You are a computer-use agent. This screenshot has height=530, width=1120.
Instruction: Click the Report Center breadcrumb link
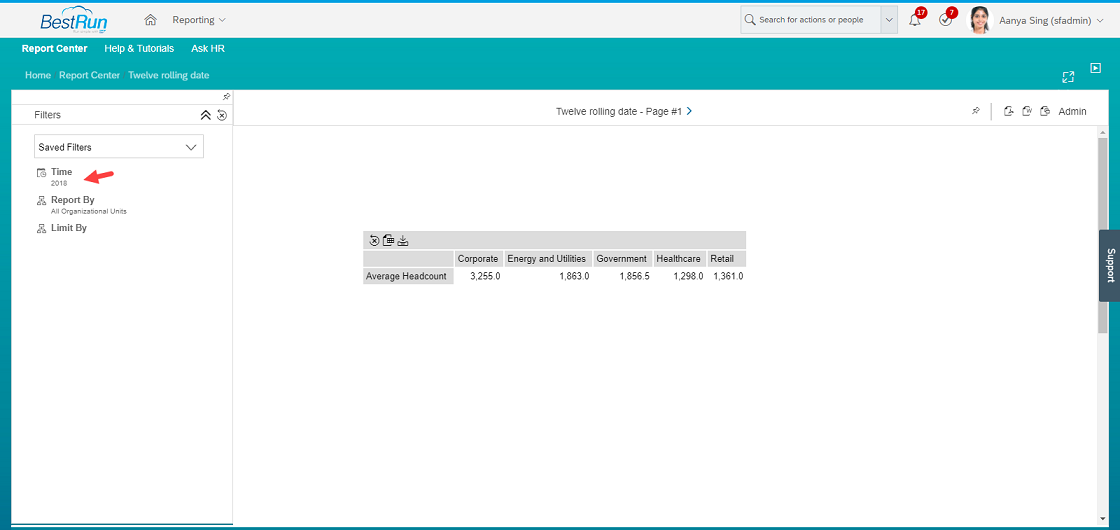tap(89, 75)
